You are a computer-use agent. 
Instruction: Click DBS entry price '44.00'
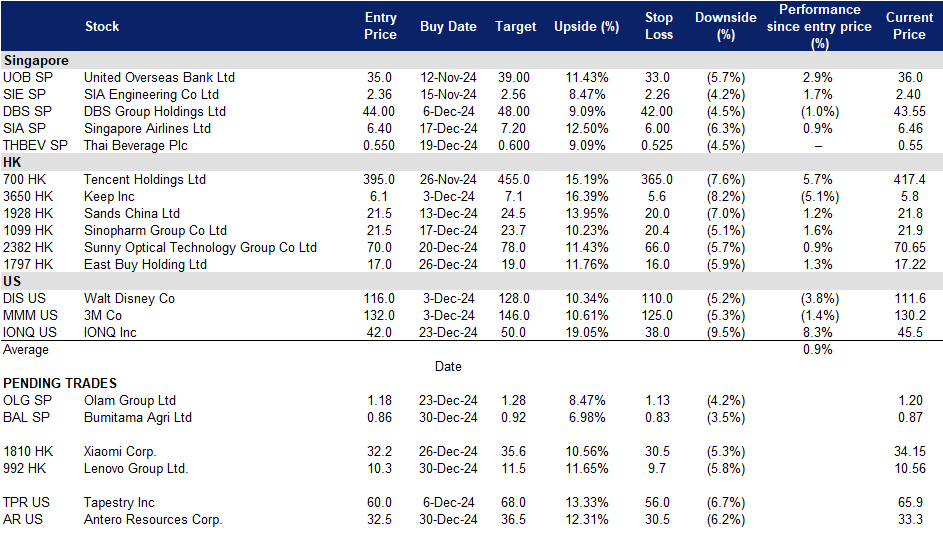(x=379, y=111)
